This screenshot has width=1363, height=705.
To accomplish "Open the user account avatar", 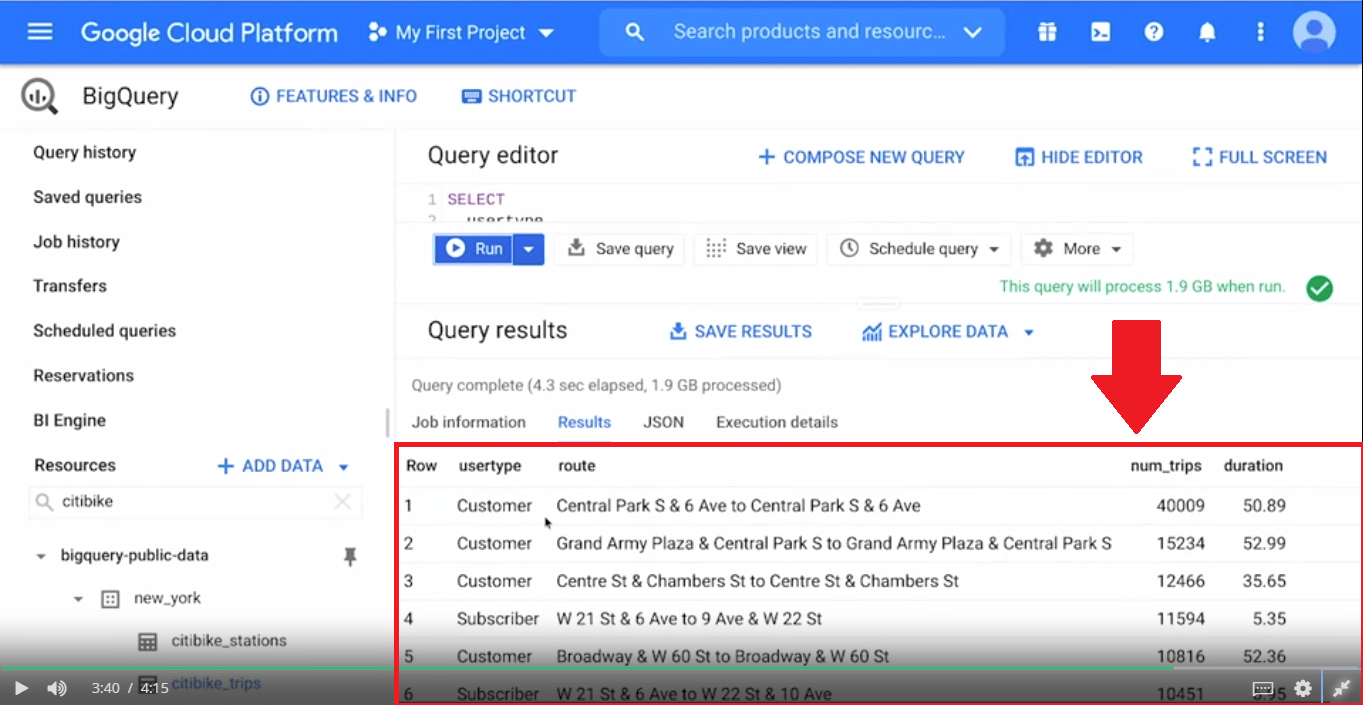I will pos(1314,32).
